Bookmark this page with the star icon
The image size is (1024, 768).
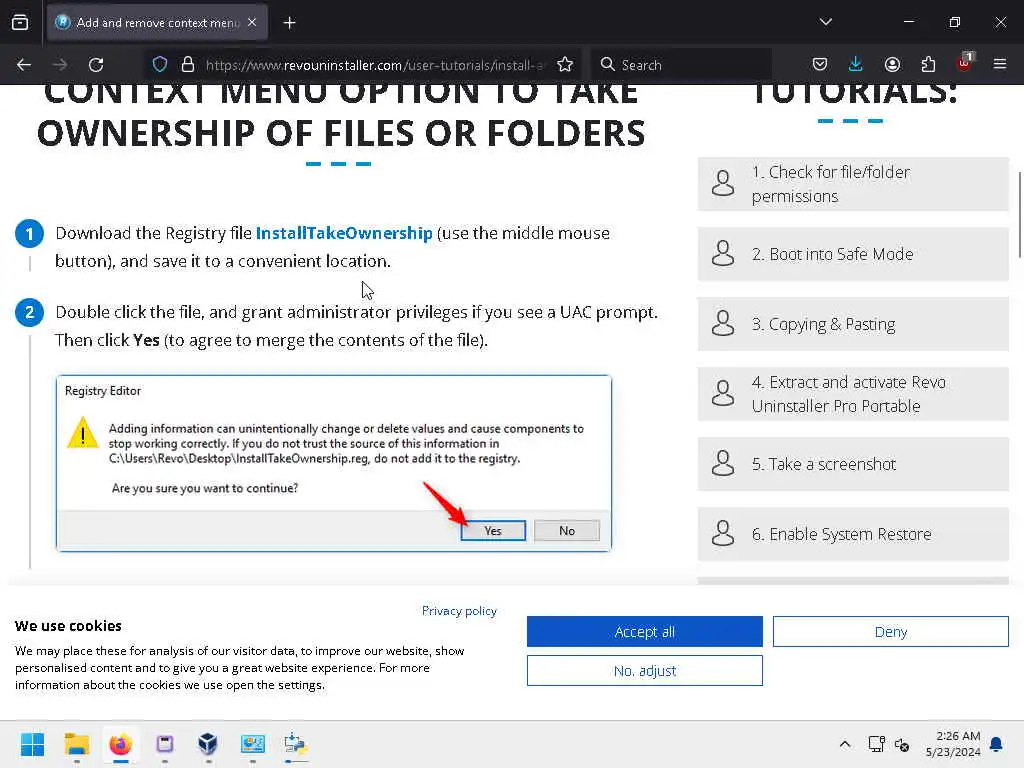pyautogui.click(x=565, y=65)
